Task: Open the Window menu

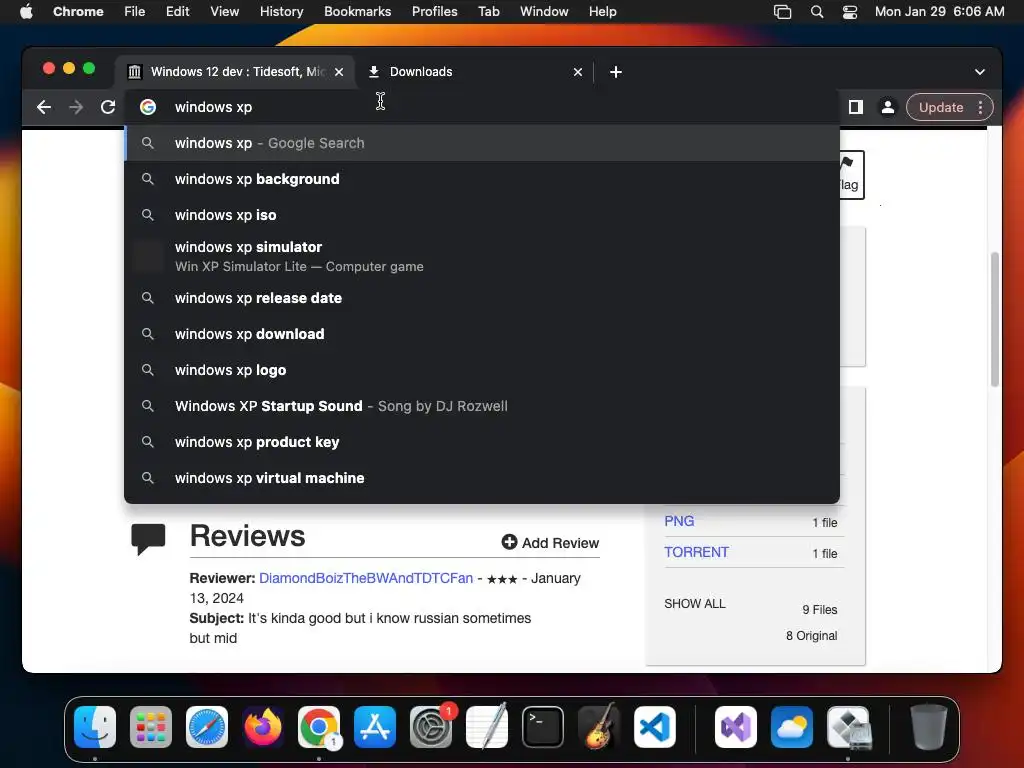Action: click(x=544, y=12)
